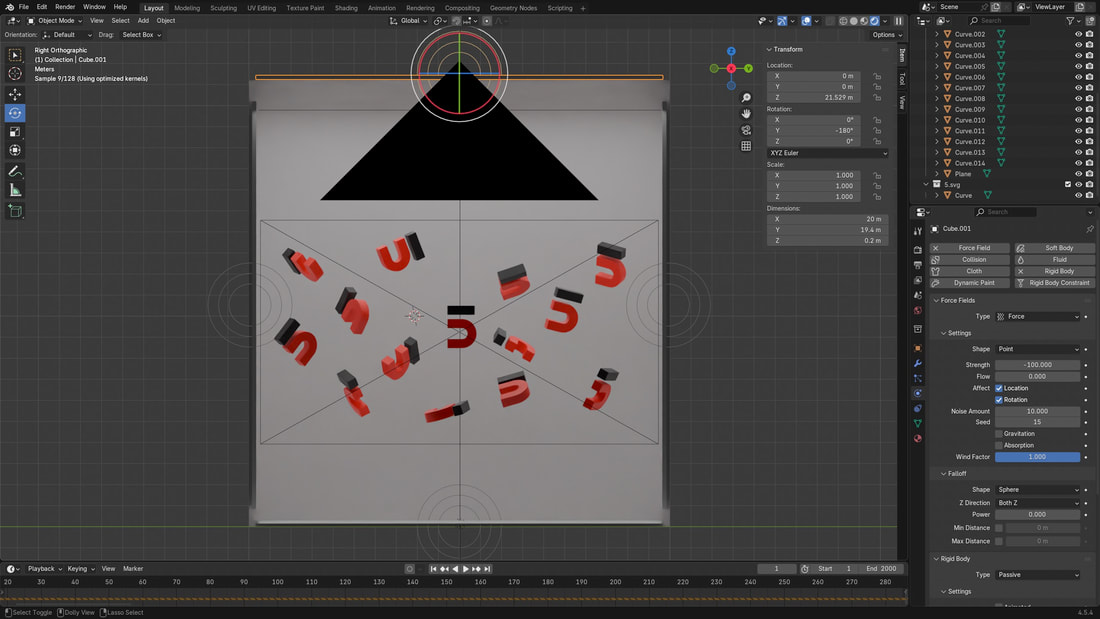This screenshot has height=619, width=1100.
Task: Pick the Annotate pencil tool
Action: [x=15, y=172]
